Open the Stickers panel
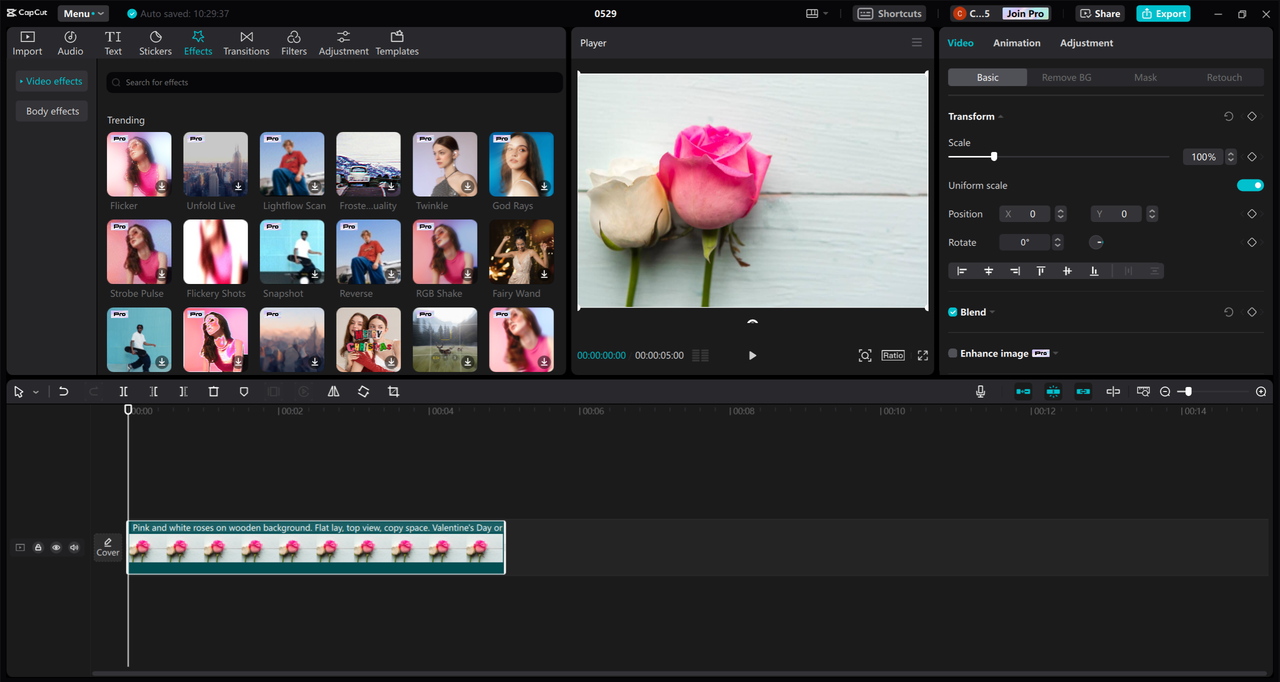Viewport: 1280px width, 682px height. (x=155, y=43)
